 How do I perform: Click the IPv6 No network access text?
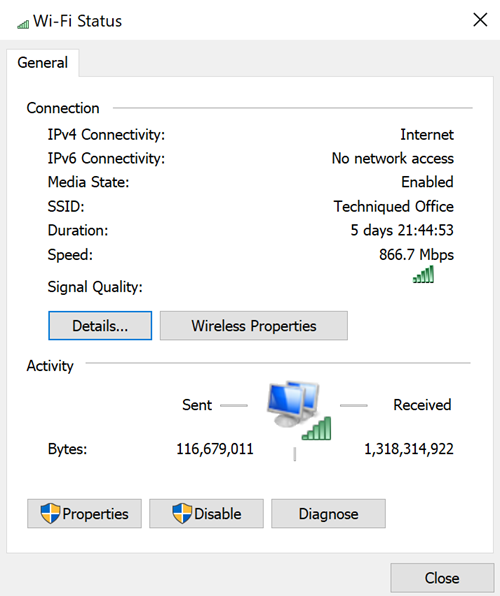coord(393,158)
